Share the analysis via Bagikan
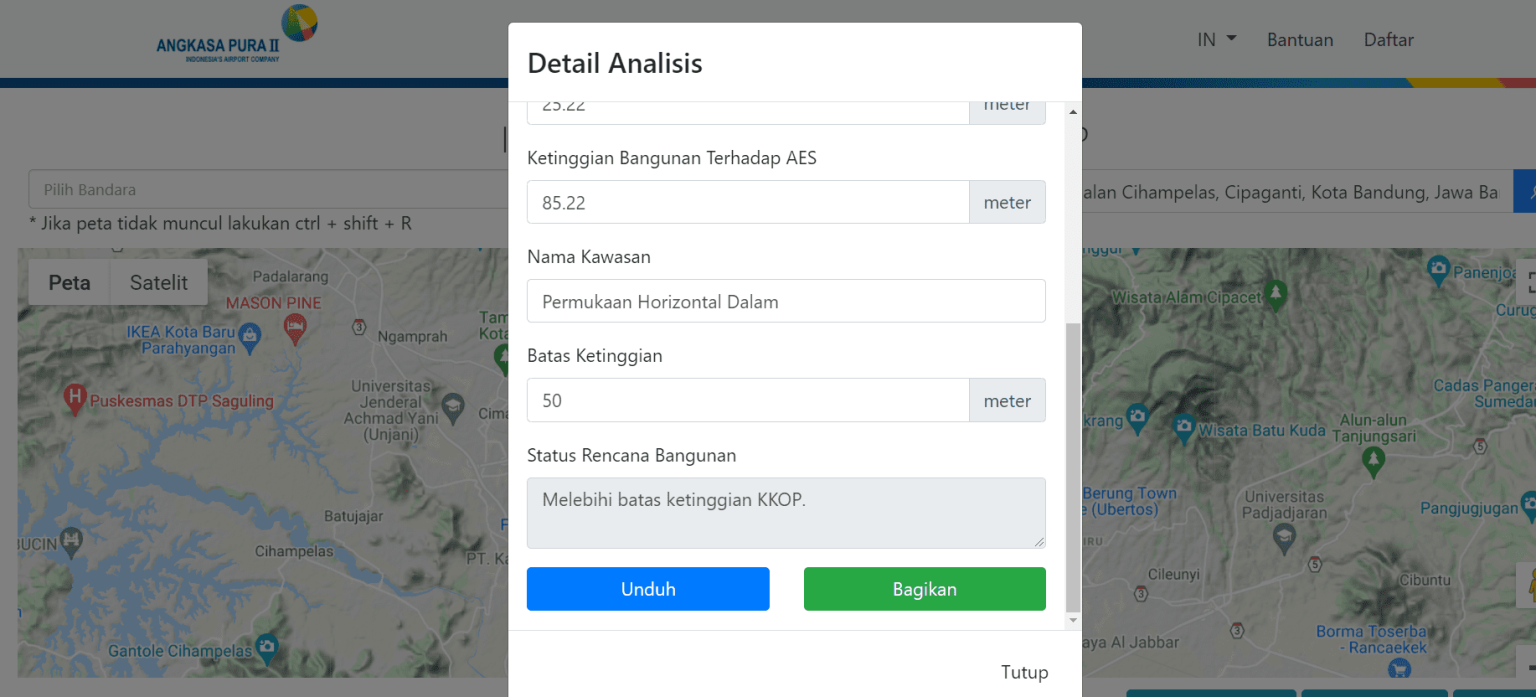This screenshot has height=697, width=1536. point(924,589)
